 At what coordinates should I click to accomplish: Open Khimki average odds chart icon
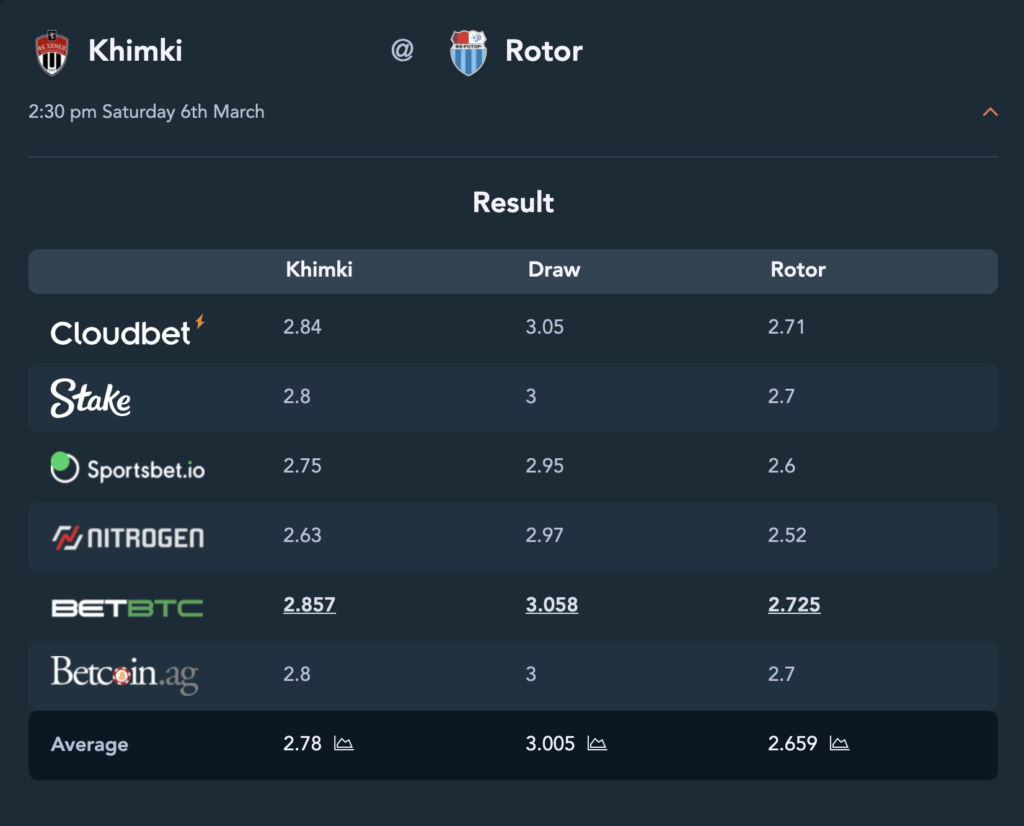344,743
